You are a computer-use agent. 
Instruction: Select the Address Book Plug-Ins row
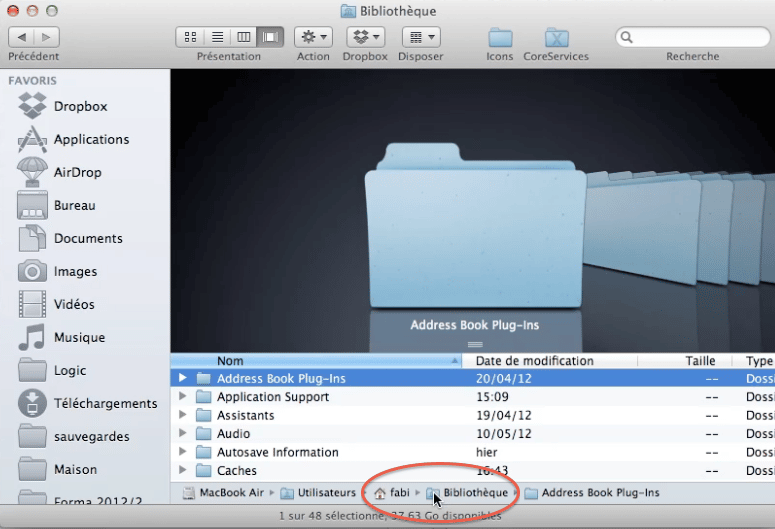tap(473, 379)
